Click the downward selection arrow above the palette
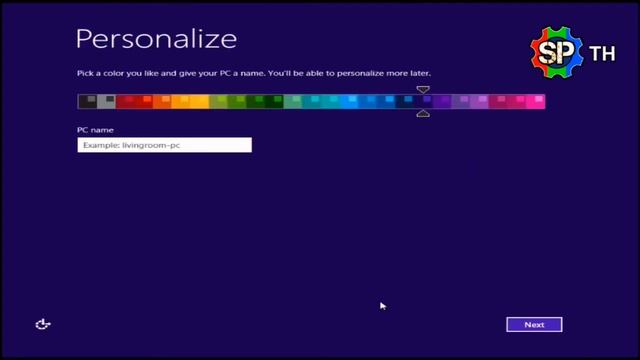Viewport: 640px width, 360px height. point(423,89)
